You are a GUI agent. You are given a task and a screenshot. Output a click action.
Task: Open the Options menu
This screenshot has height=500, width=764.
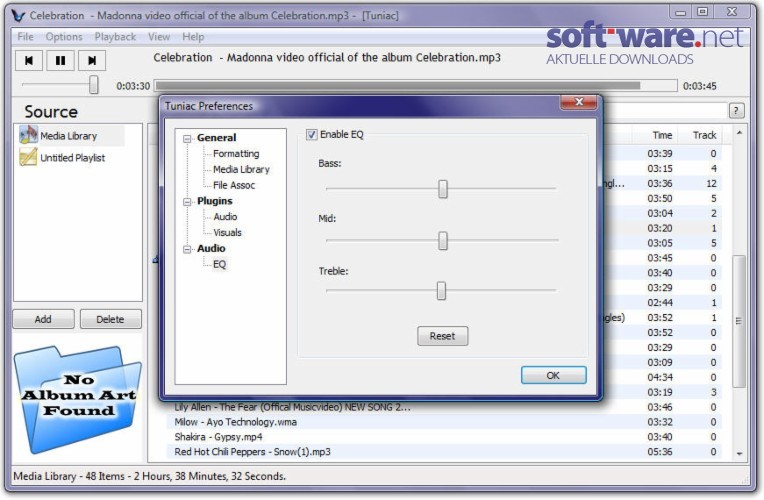click(64, 37)
